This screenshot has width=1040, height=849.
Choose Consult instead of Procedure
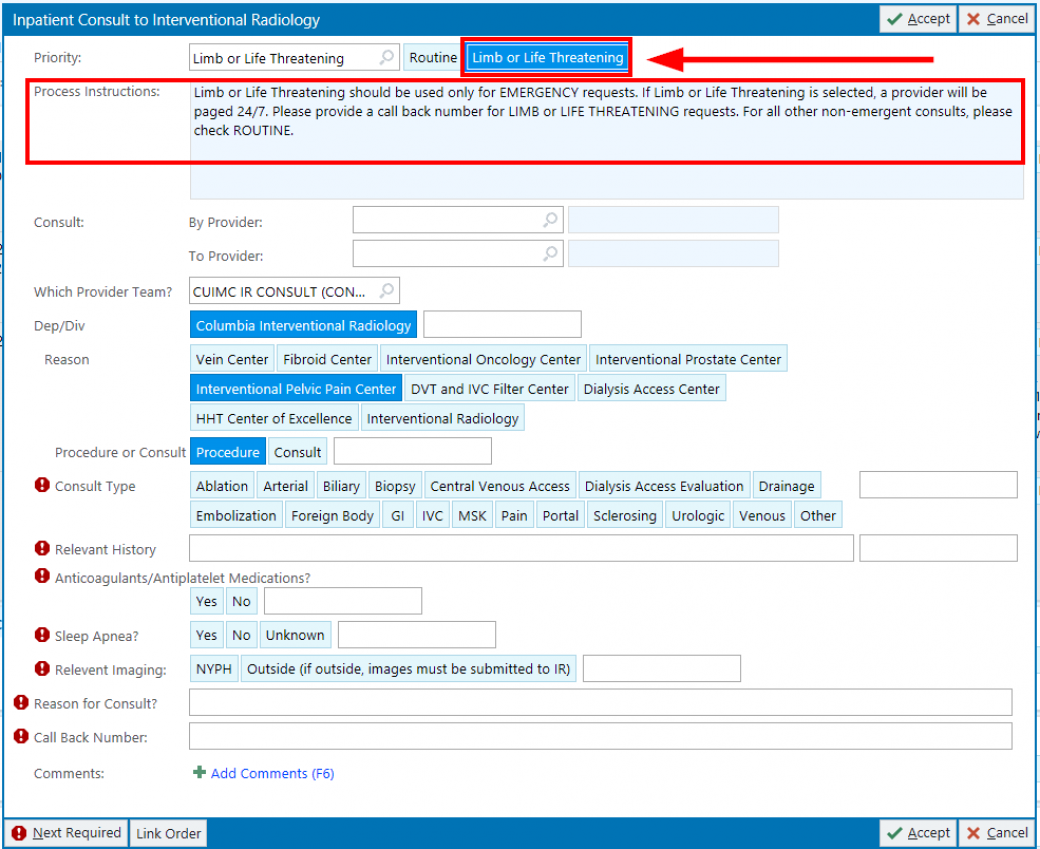297,452
